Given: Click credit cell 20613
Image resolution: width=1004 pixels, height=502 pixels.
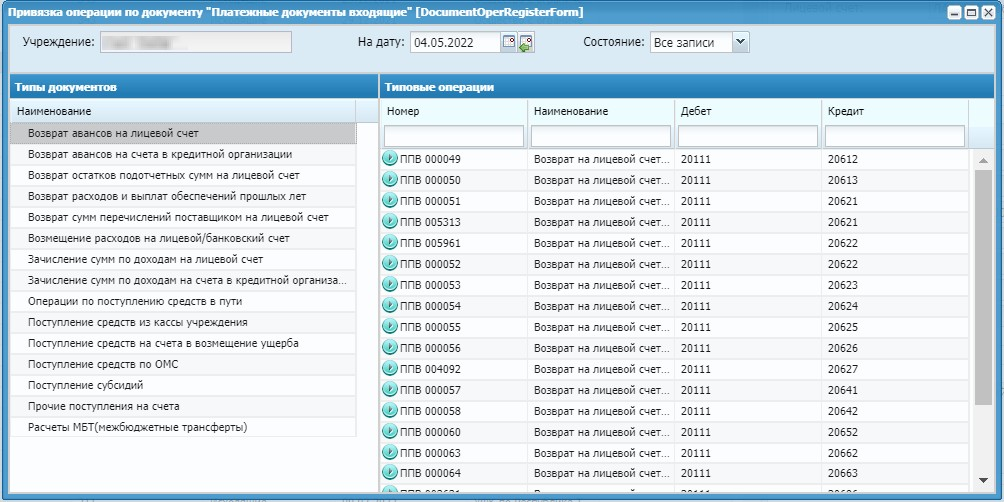Looking at the screenshot, I should (x=895, y=181).
